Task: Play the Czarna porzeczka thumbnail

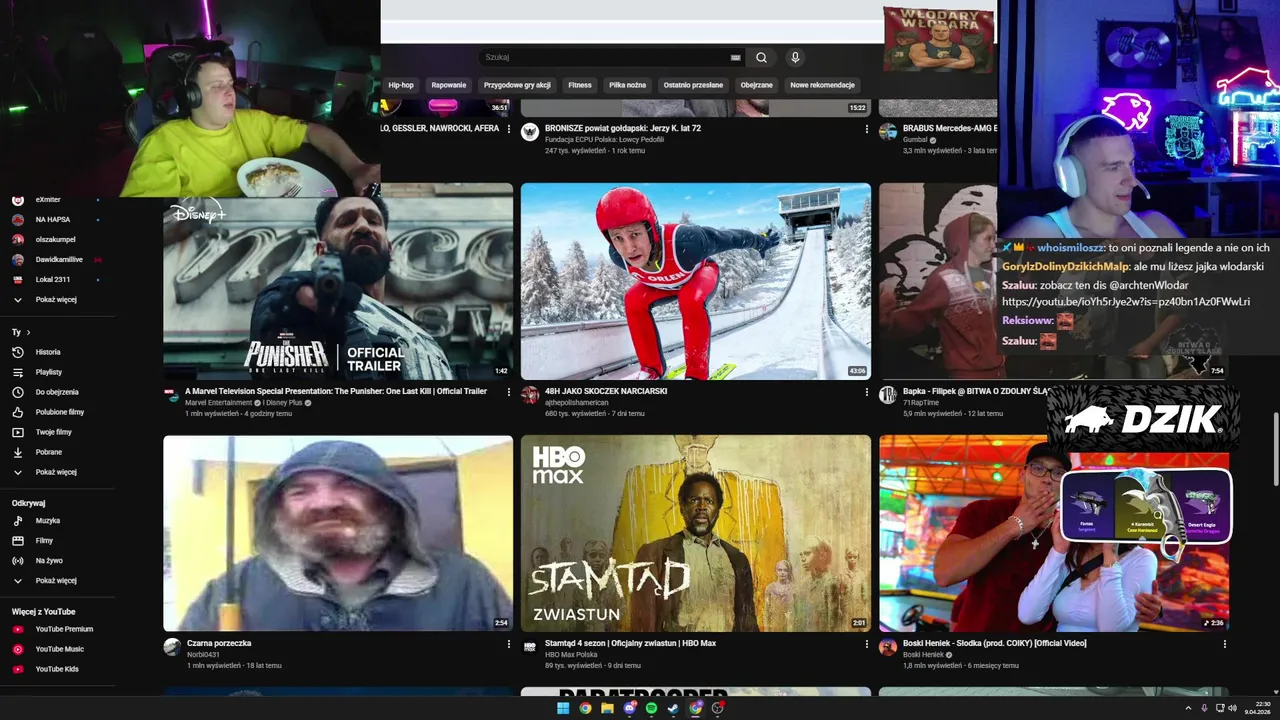Action: click(338, 533)
